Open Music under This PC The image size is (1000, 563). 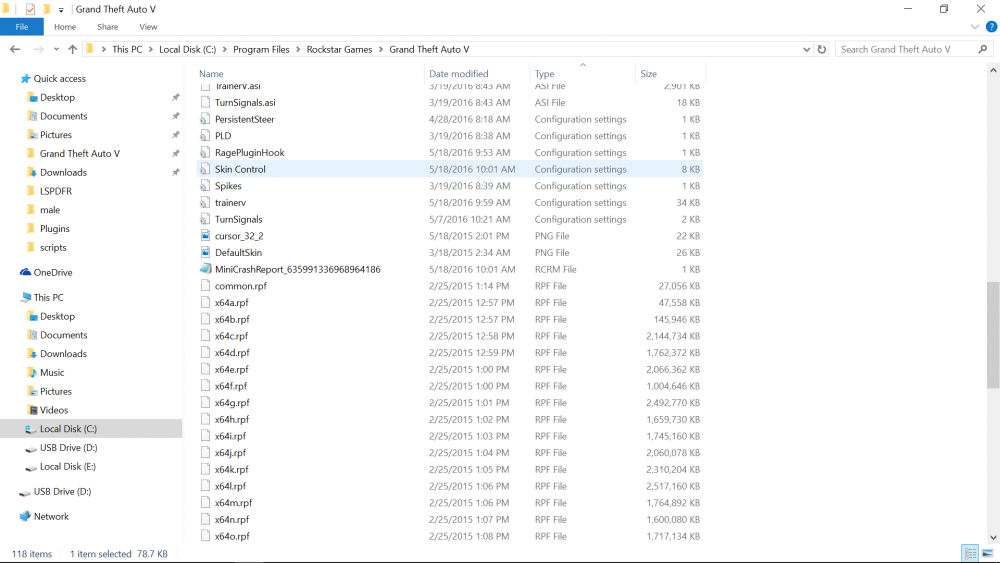point(52,372)
